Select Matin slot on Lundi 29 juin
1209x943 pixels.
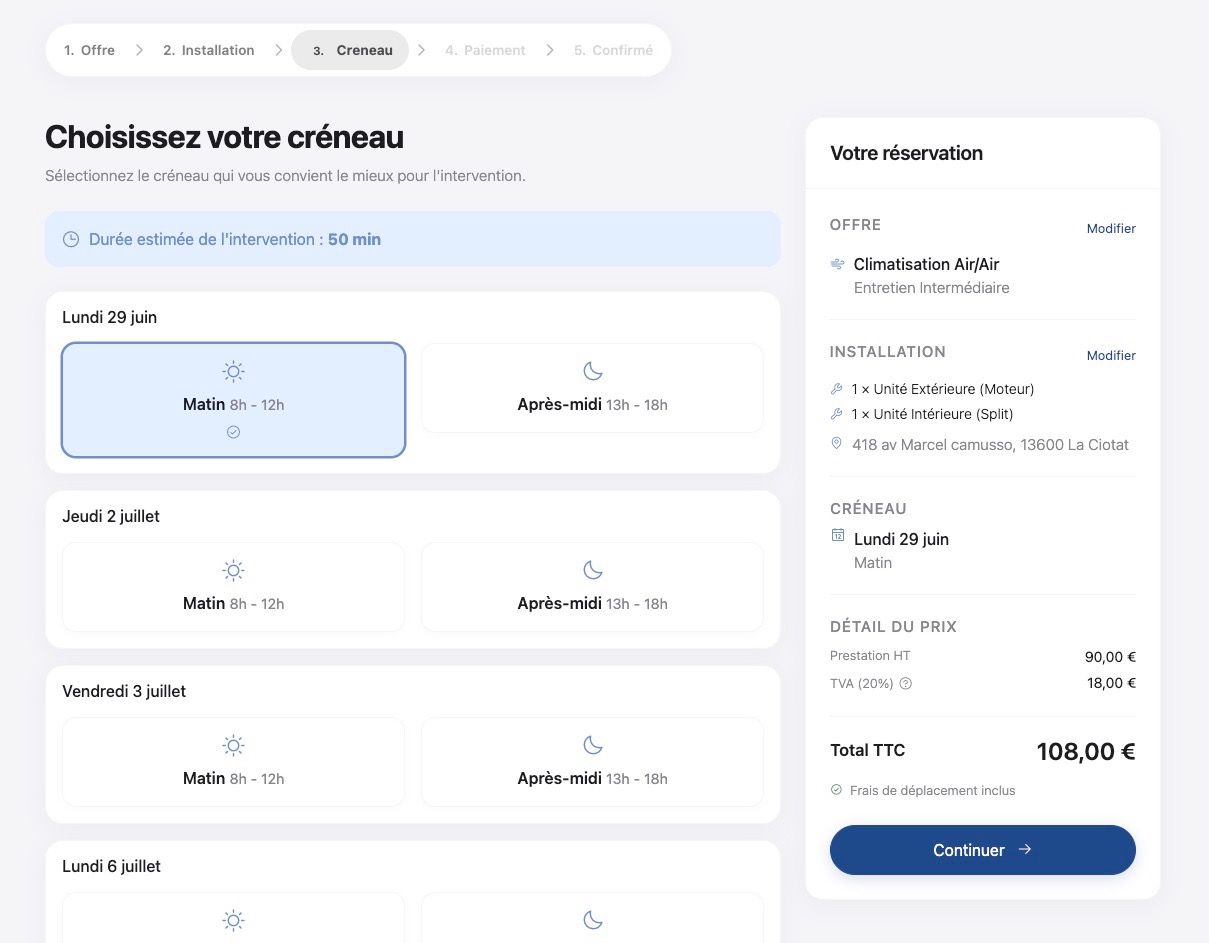pos(233,400)
